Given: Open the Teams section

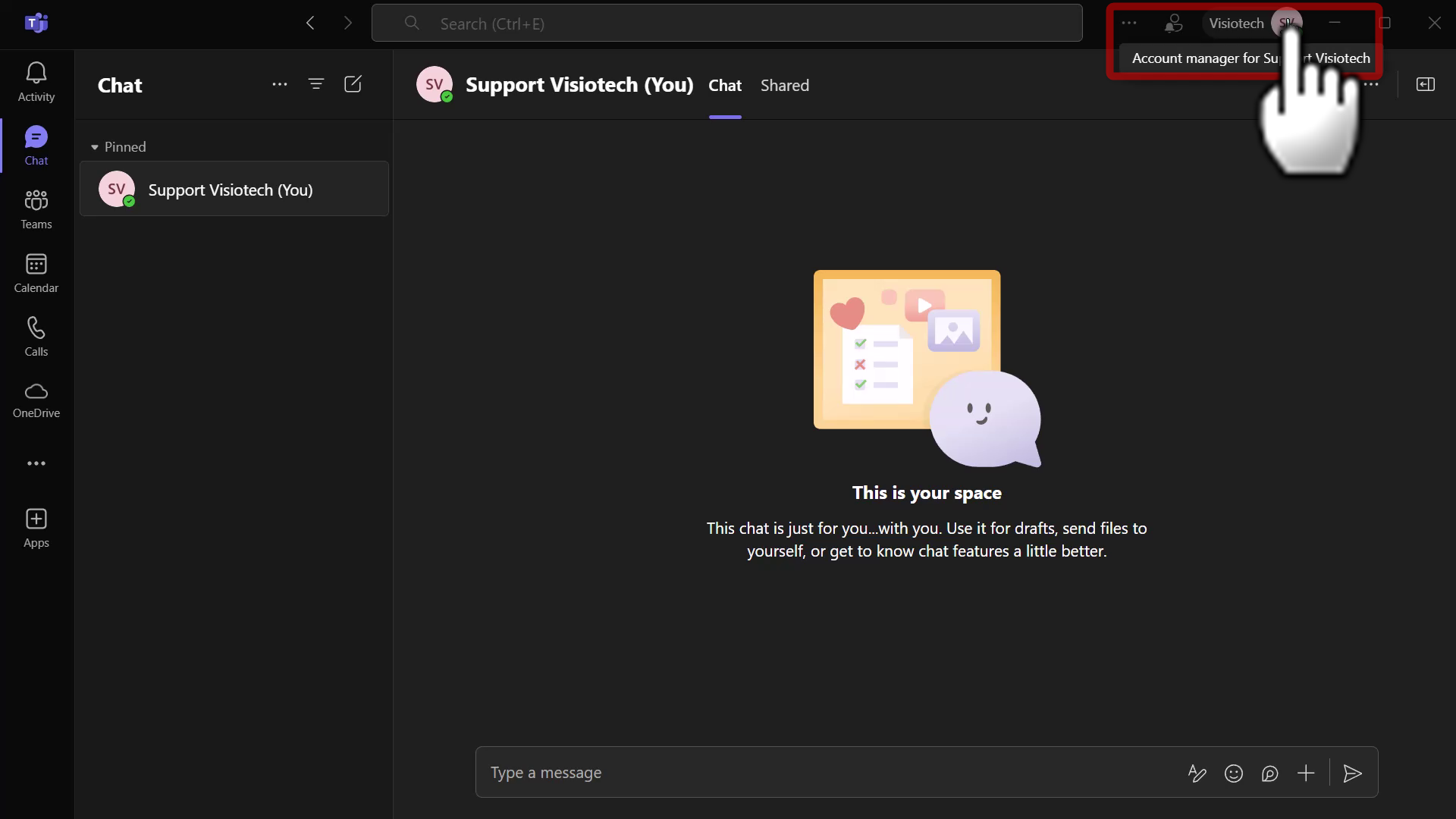Looking at the screenshot, I should [36, 209].
